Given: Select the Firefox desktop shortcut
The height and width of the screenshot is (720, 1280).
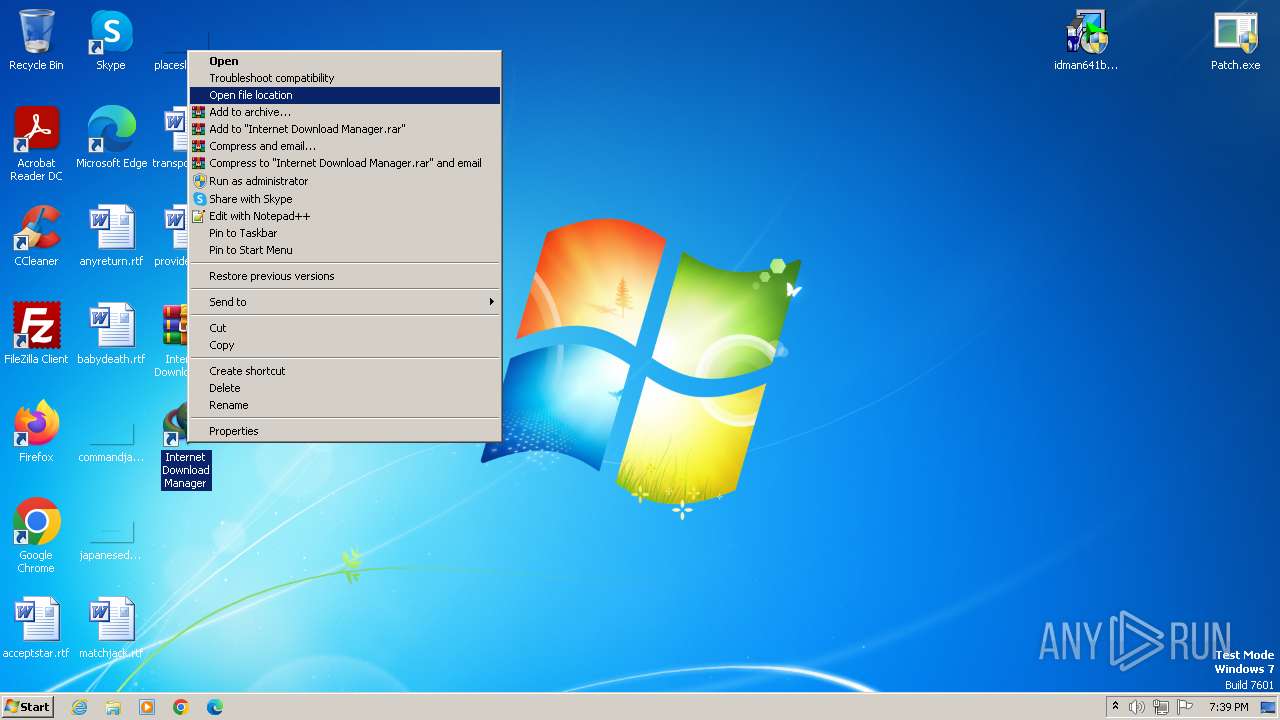Looking at the screenshot, I should click(36, 432).
